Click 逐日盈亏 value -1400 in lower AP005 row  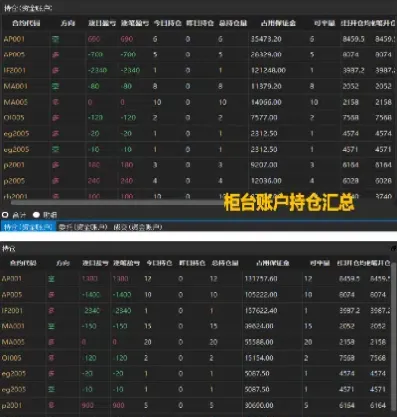[x=91, y=295]
